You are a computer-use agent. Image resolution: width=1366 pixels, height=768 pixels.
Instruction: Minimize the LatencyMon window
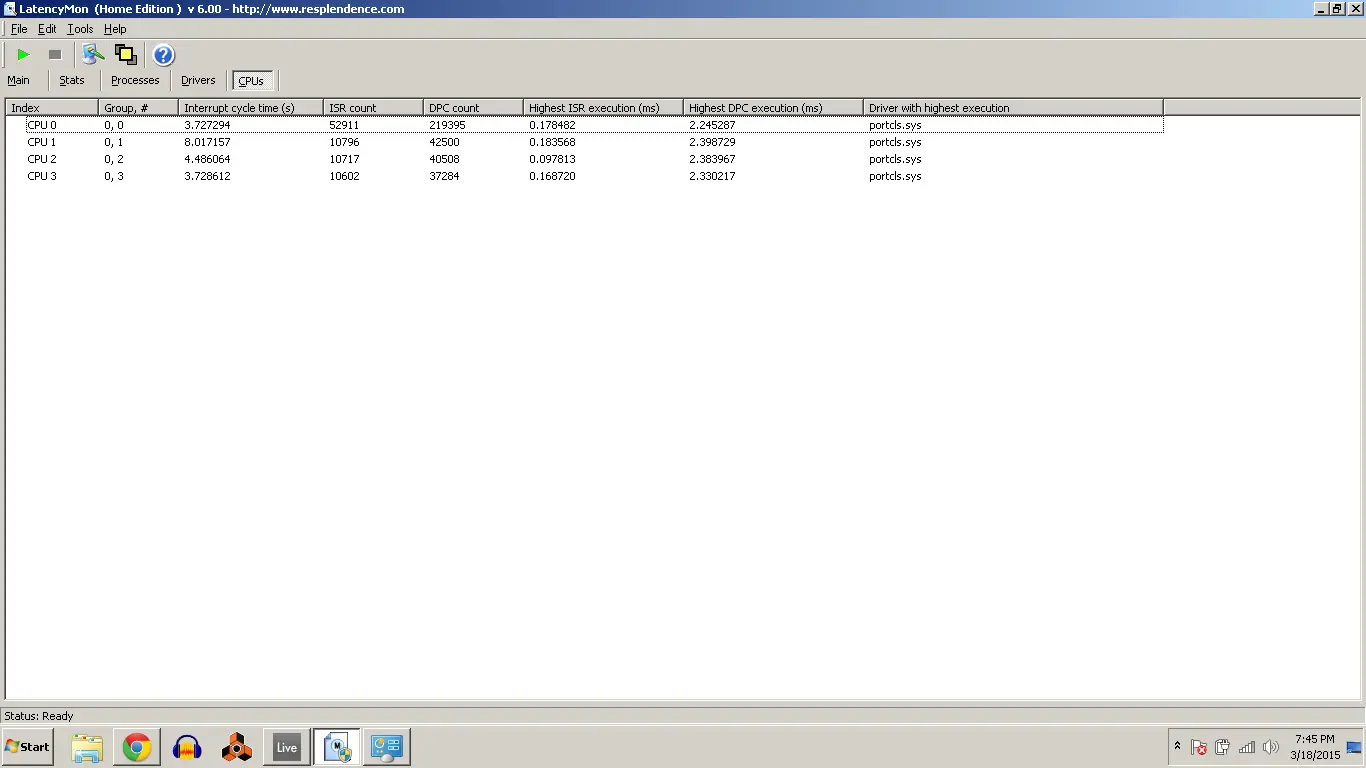coord(1321,8)
